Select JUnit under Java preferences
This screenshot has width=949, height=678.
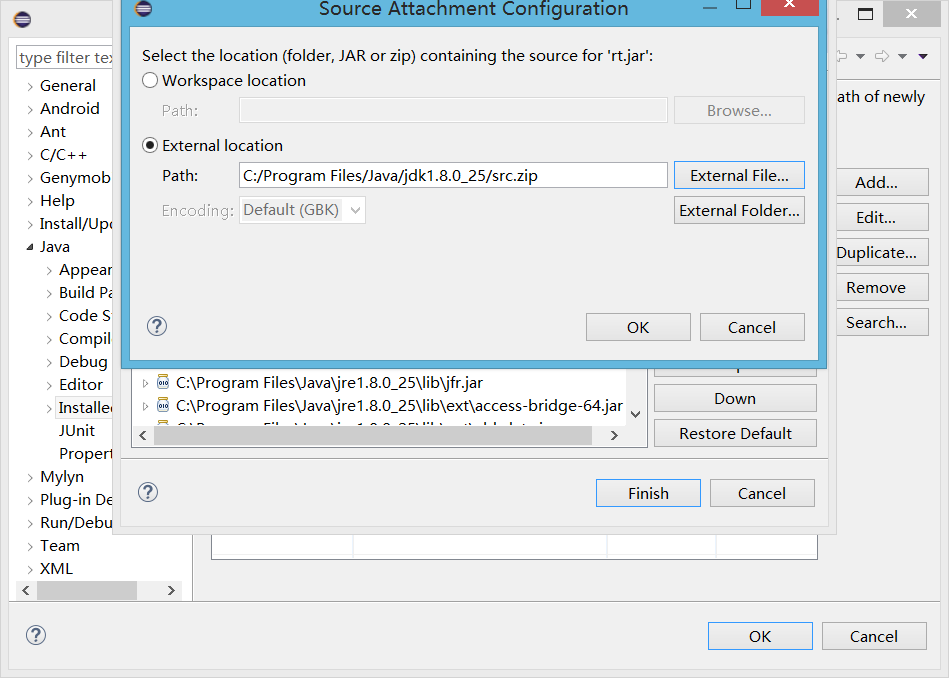[77, 430]
